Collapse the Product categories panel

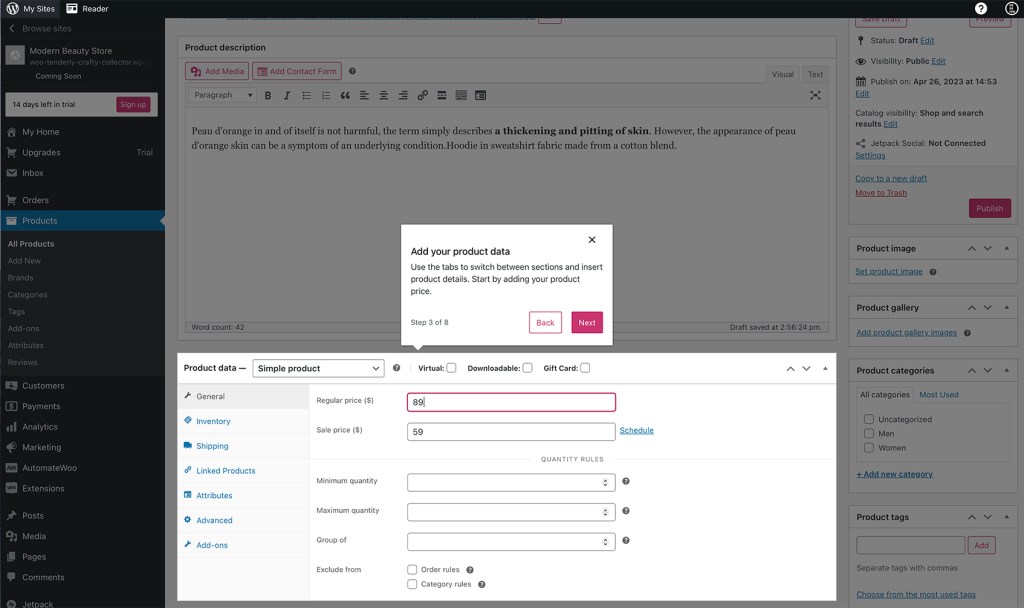click(1006, 370)
